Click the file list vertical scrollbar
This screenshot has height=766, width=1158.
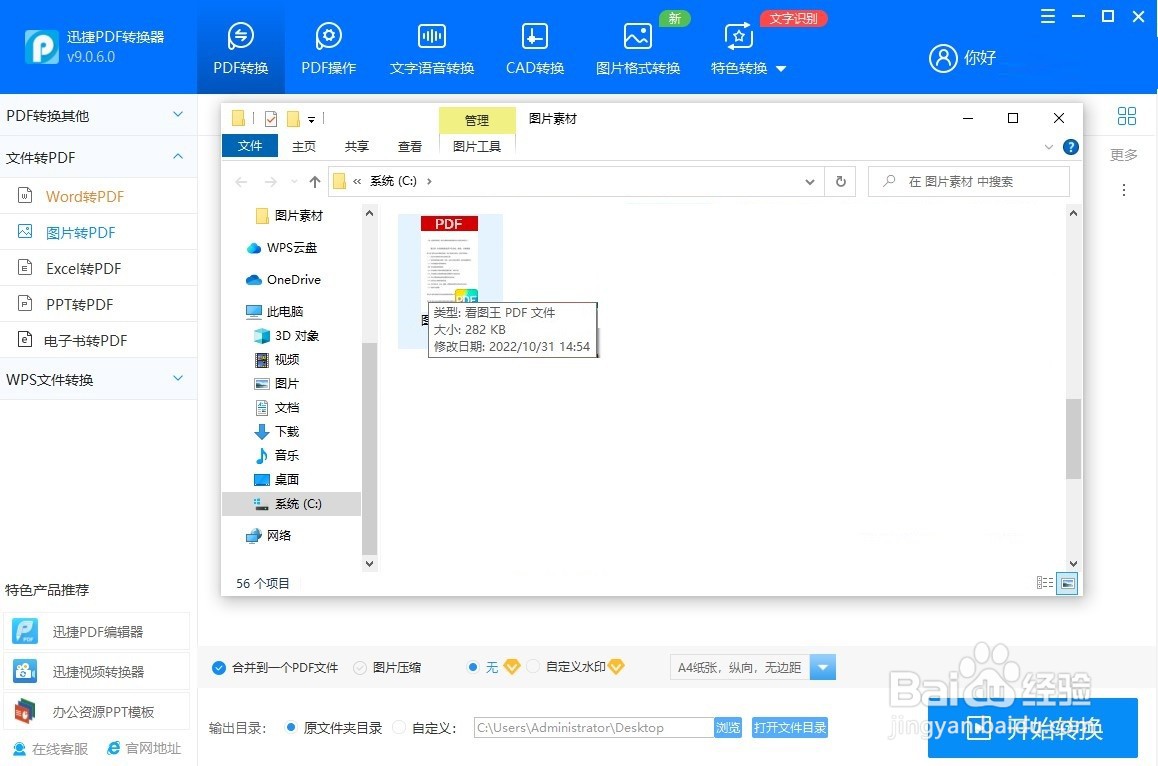pos(1073,440)
